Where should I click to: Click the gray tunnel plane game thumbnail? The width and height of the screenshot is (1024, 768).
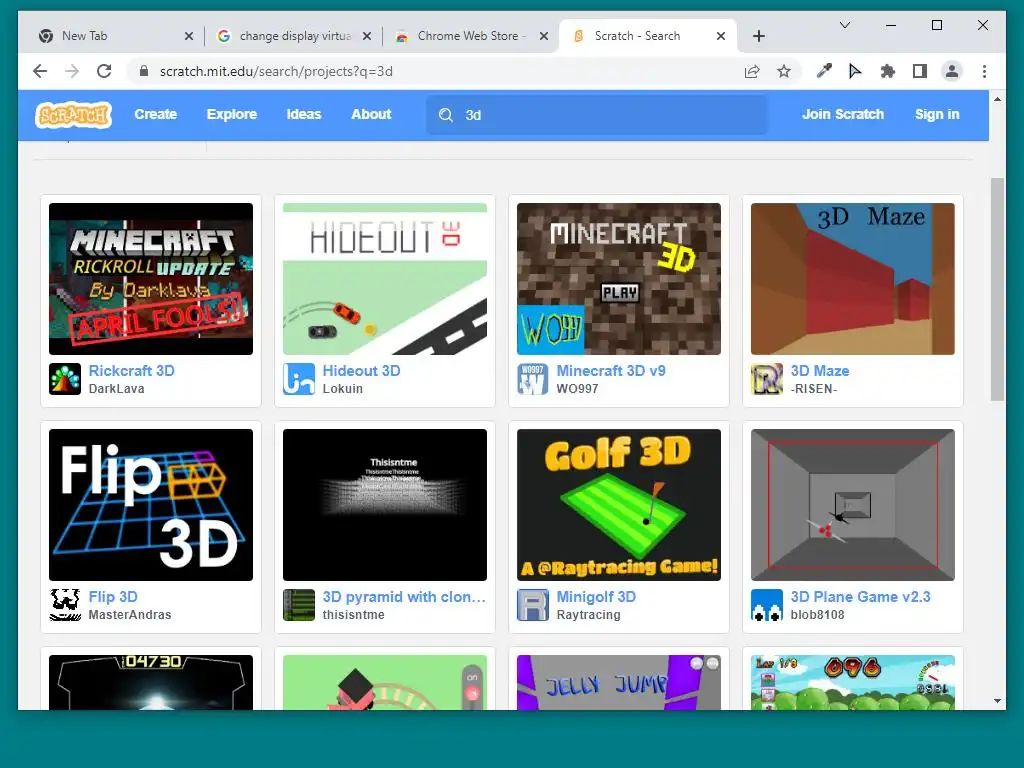852,505
